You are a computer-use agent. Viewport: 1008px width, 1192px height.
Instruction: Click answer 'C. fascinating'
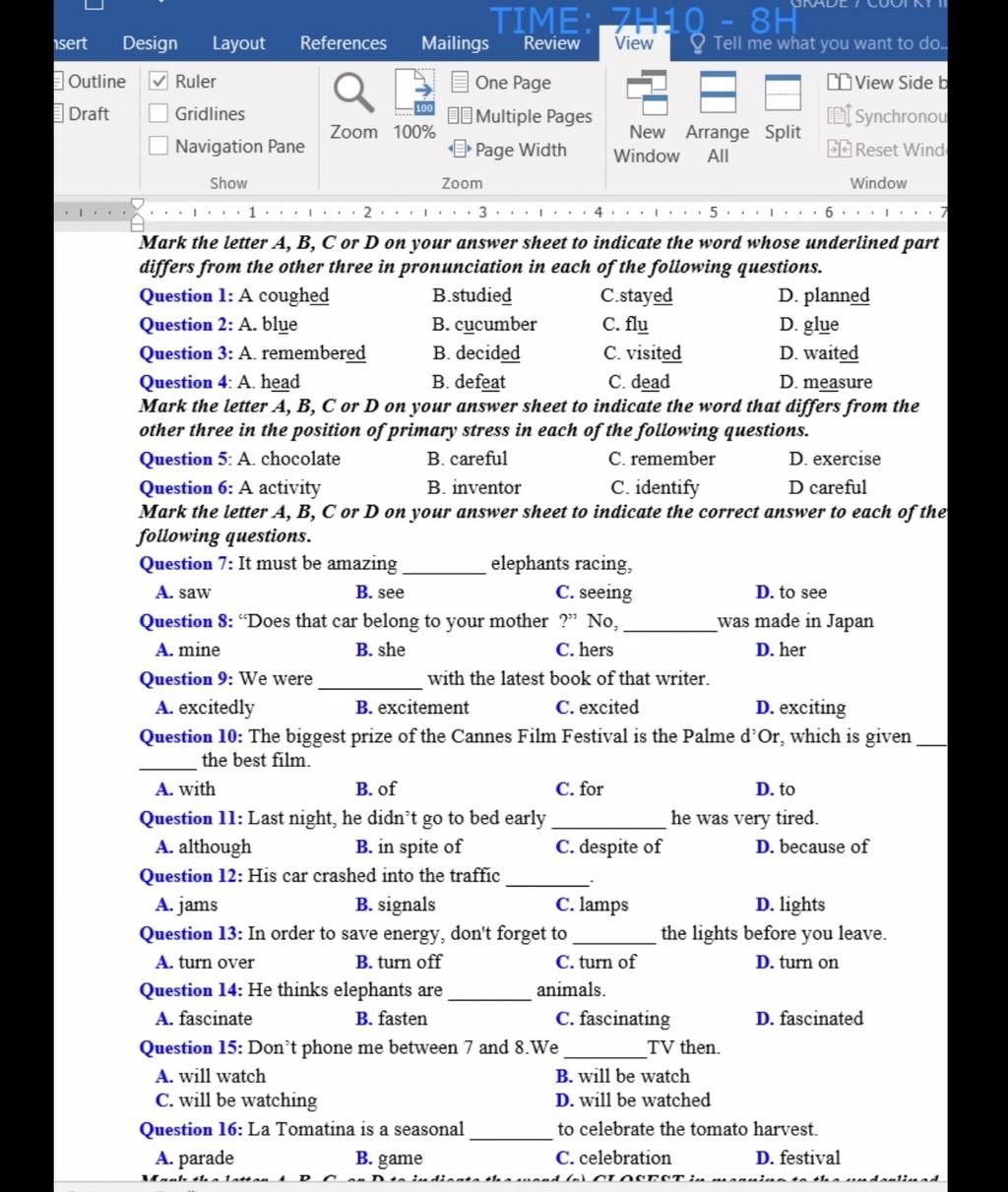coord(612,1019)
